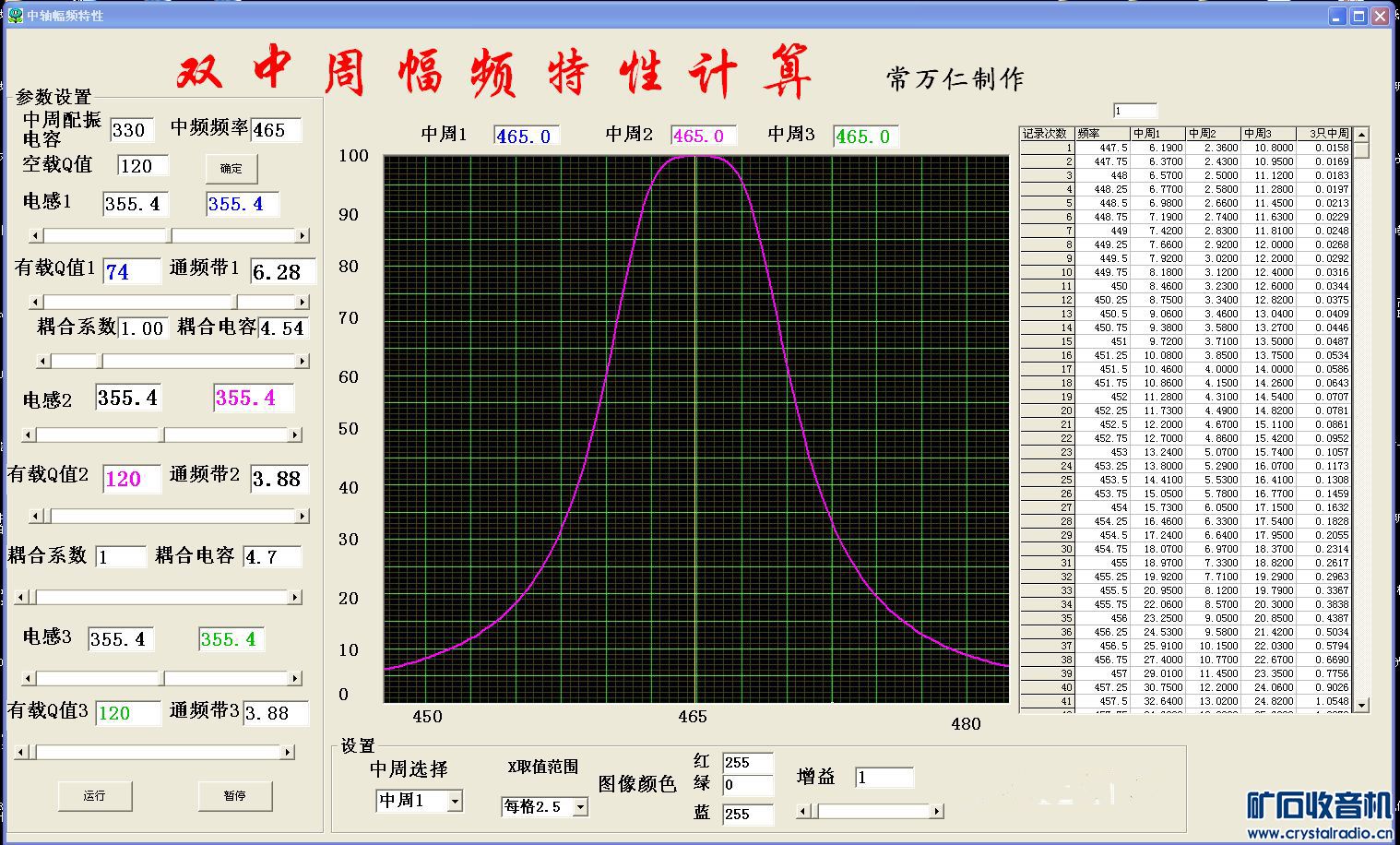Viewport: 1400px width, 845px height.
Task: Click the 空载Q值 input field
Action: (x=143, y=166)
